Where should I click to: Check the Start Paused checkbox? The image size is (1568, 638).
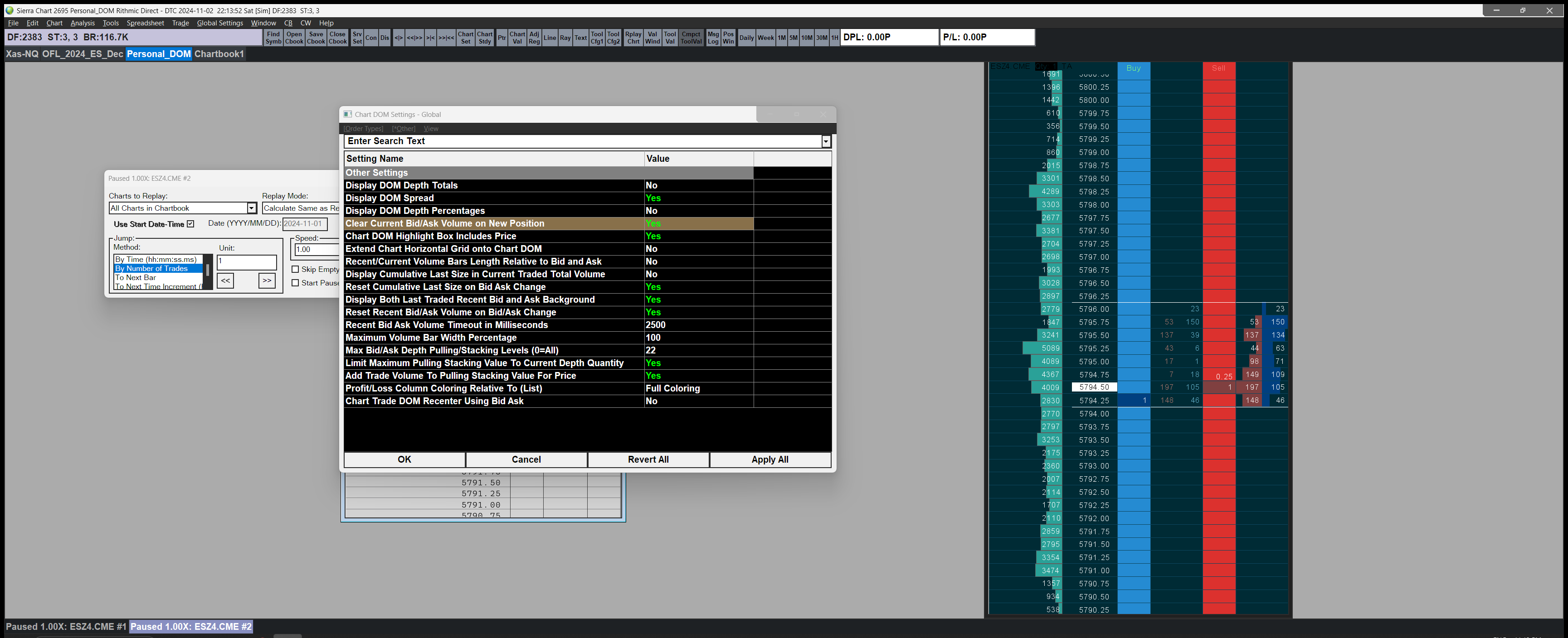[x=295, y=283]
